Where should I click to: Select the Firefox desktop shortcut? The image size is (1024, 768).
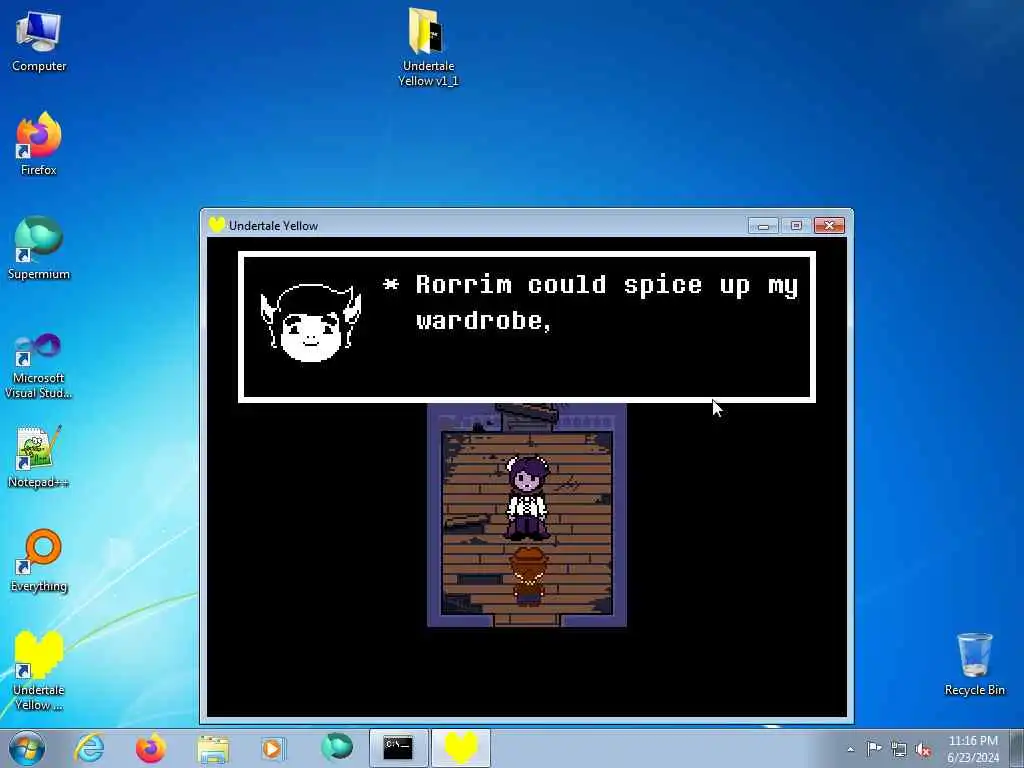[x=39, y=144]
